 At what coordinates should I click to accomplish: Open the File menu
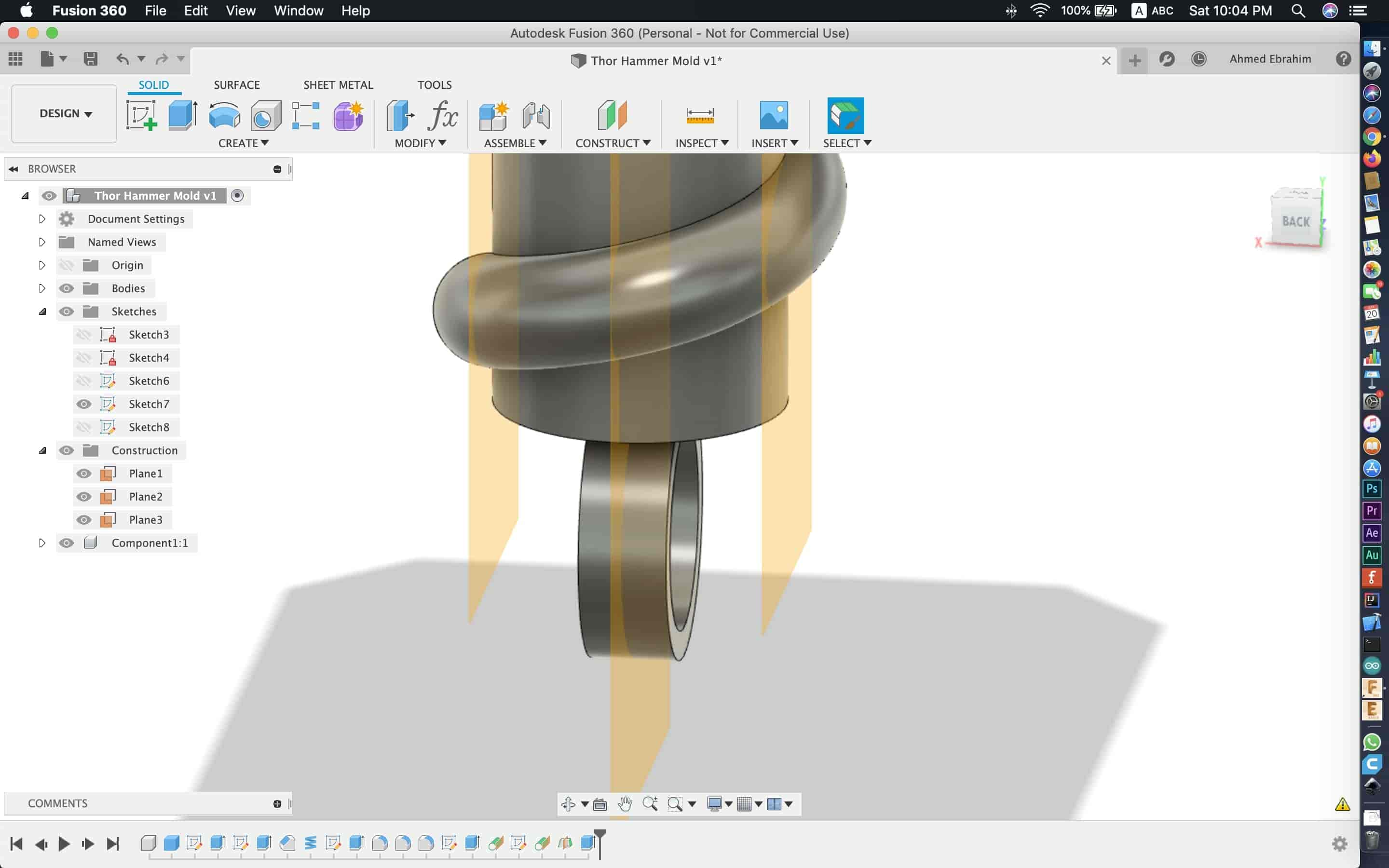[x=155, y=10]
